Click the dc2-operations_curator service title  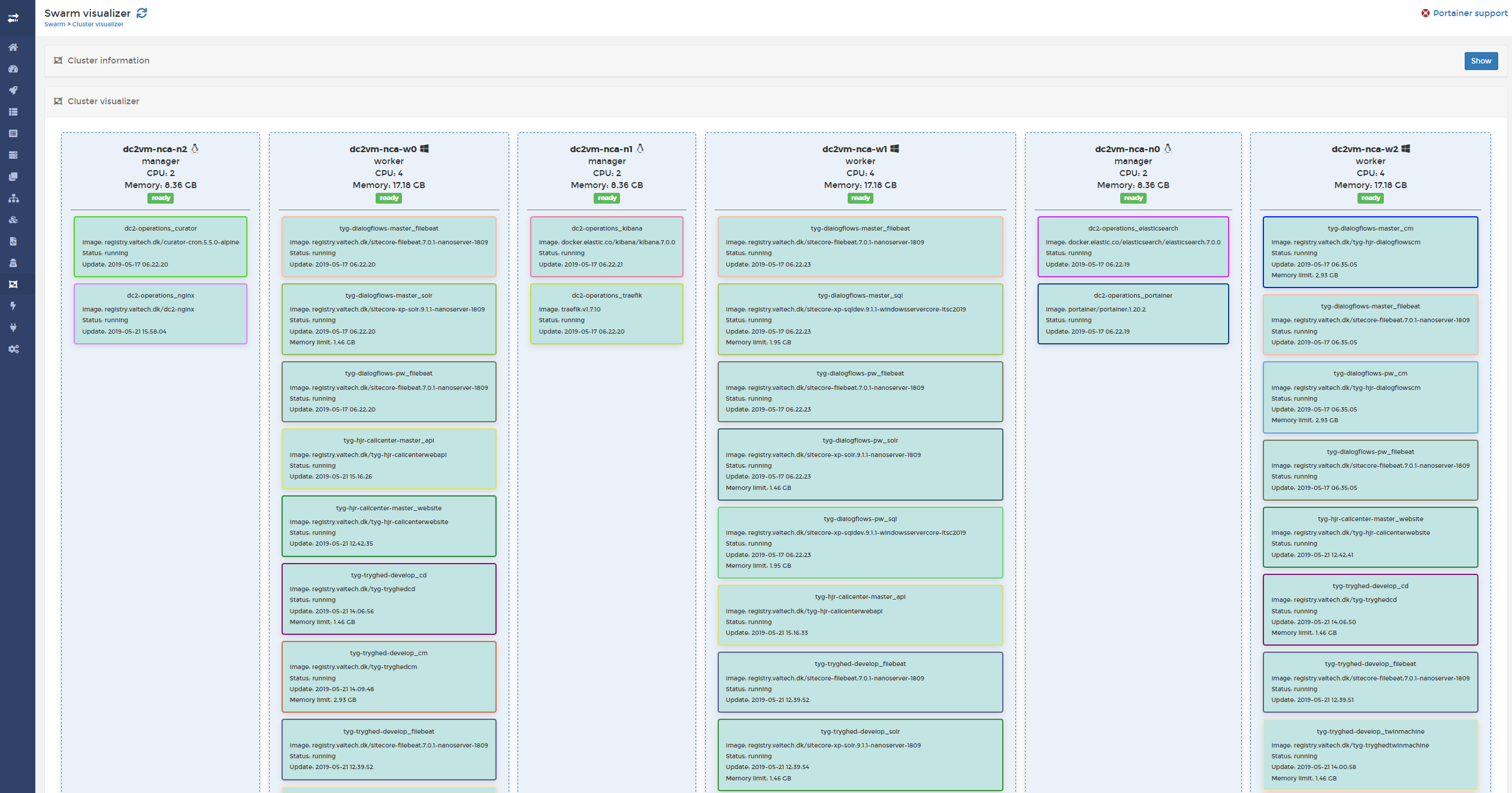tap(161, 228)
